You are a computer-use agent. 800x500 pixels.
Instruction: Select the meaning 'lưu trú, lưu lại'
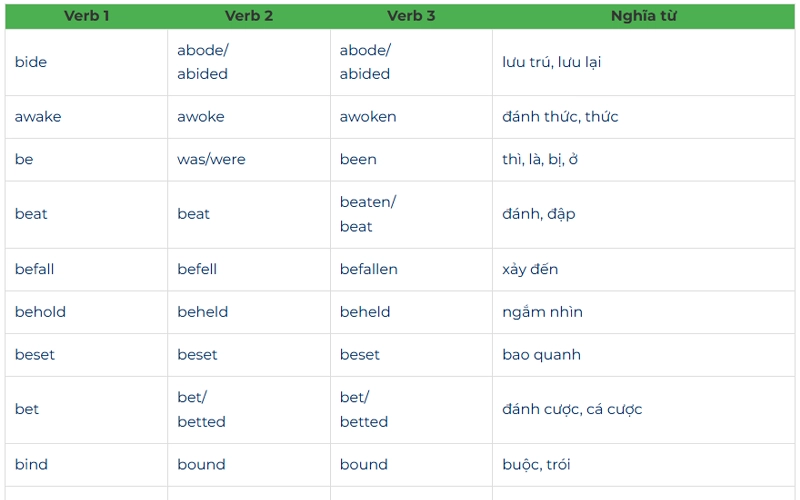tap(552, 62)
